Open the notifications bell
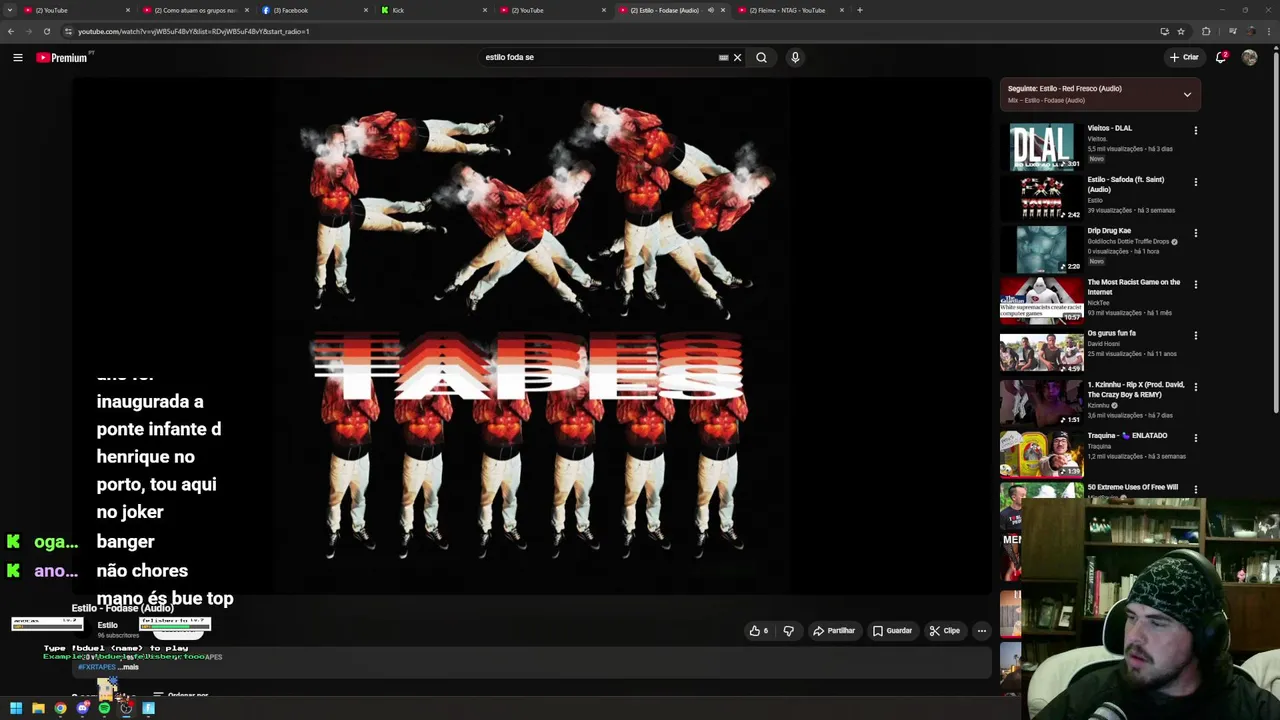The height and width of the screenshot is (720, 1280). [x=1221, y=57]
